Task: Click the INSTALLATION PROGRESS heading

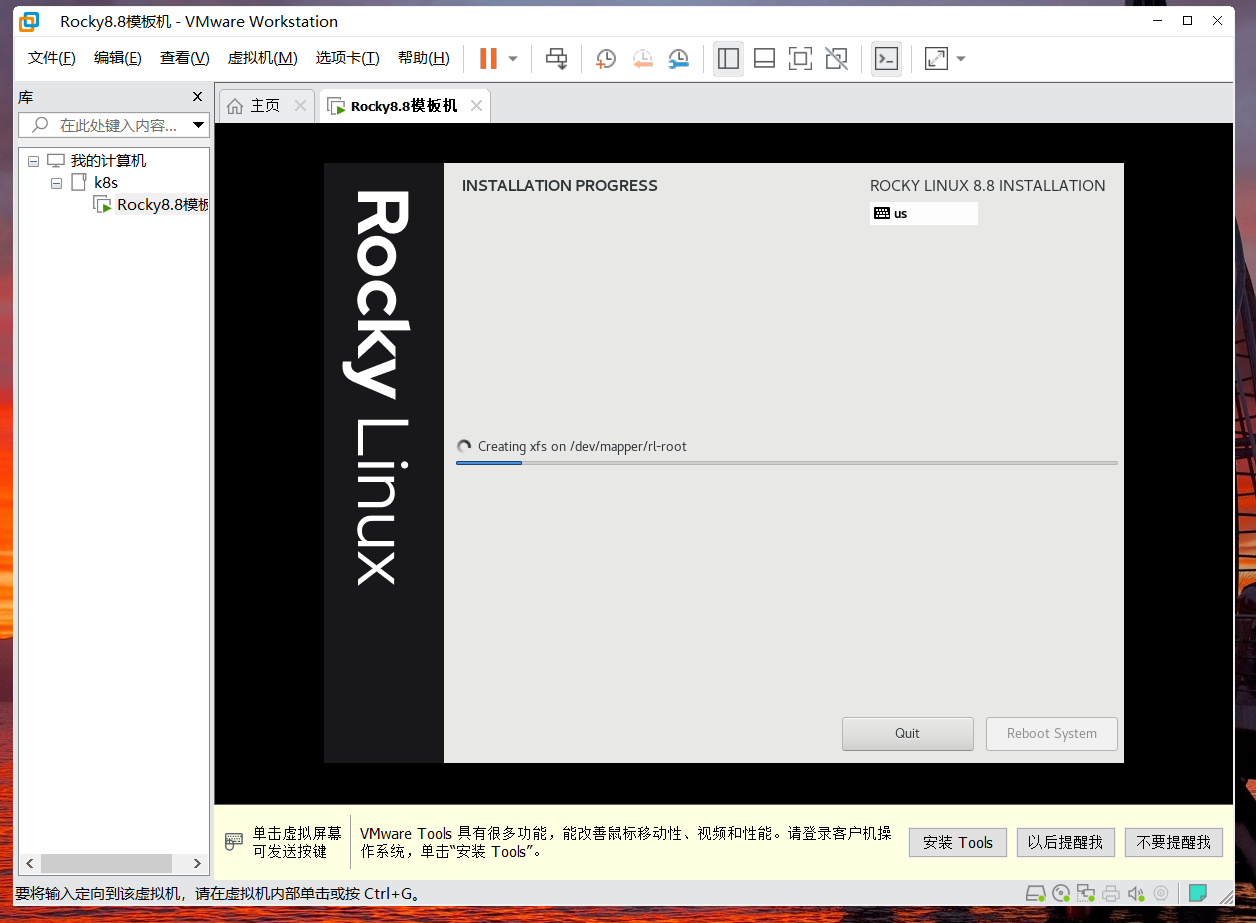Action: 560,186
